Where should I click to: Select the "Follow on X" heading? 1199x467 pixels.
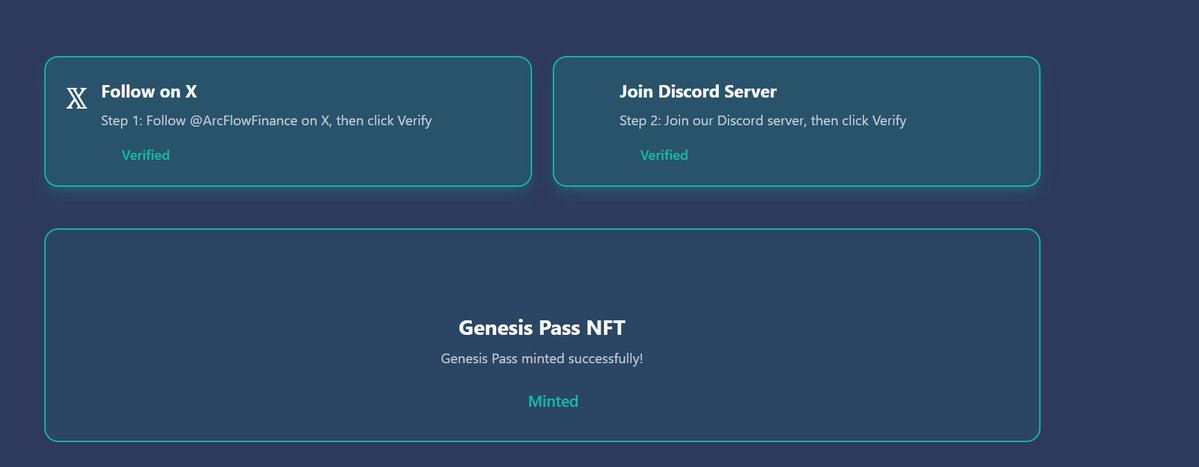[x=149, y=92]
